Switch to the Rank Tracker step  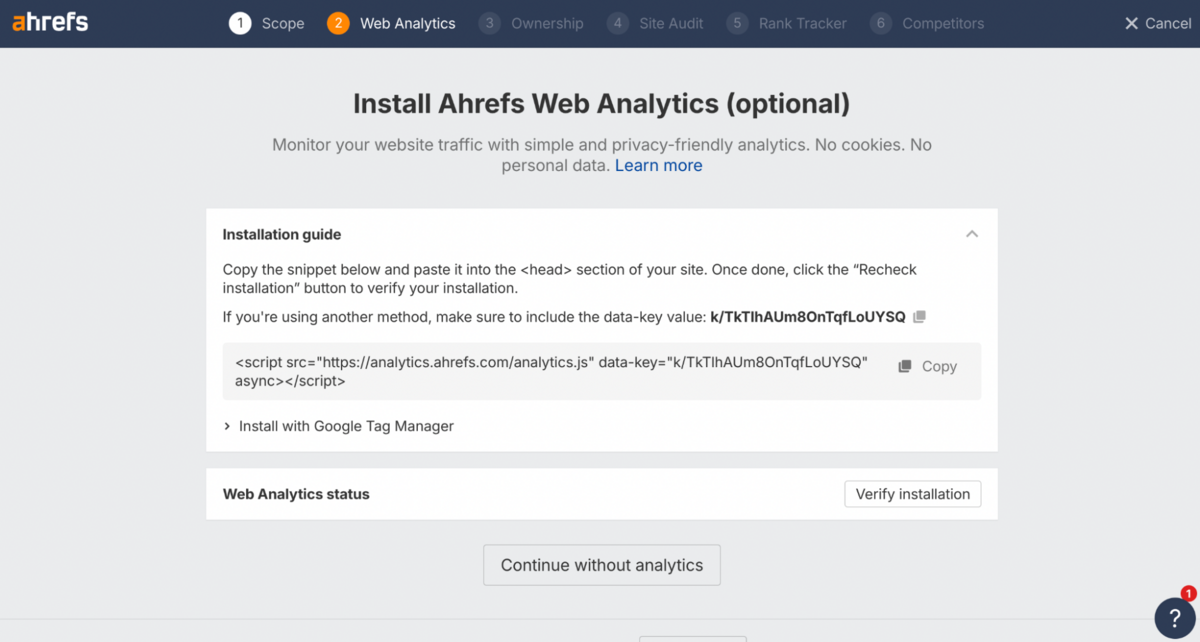point(786,23)
